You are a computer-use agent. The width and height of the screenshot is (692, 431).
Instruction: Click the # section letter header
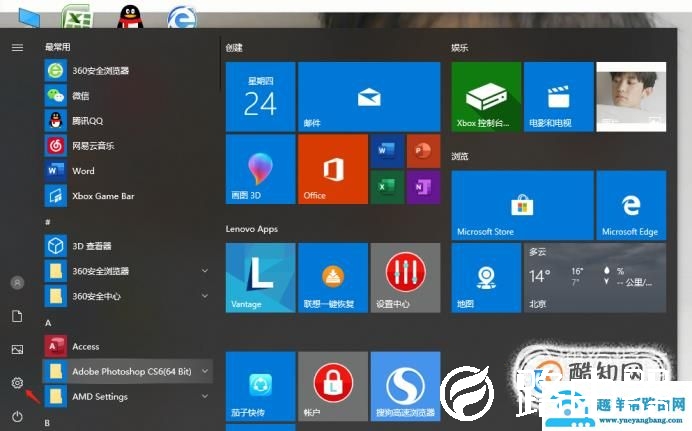click(48, 222)
